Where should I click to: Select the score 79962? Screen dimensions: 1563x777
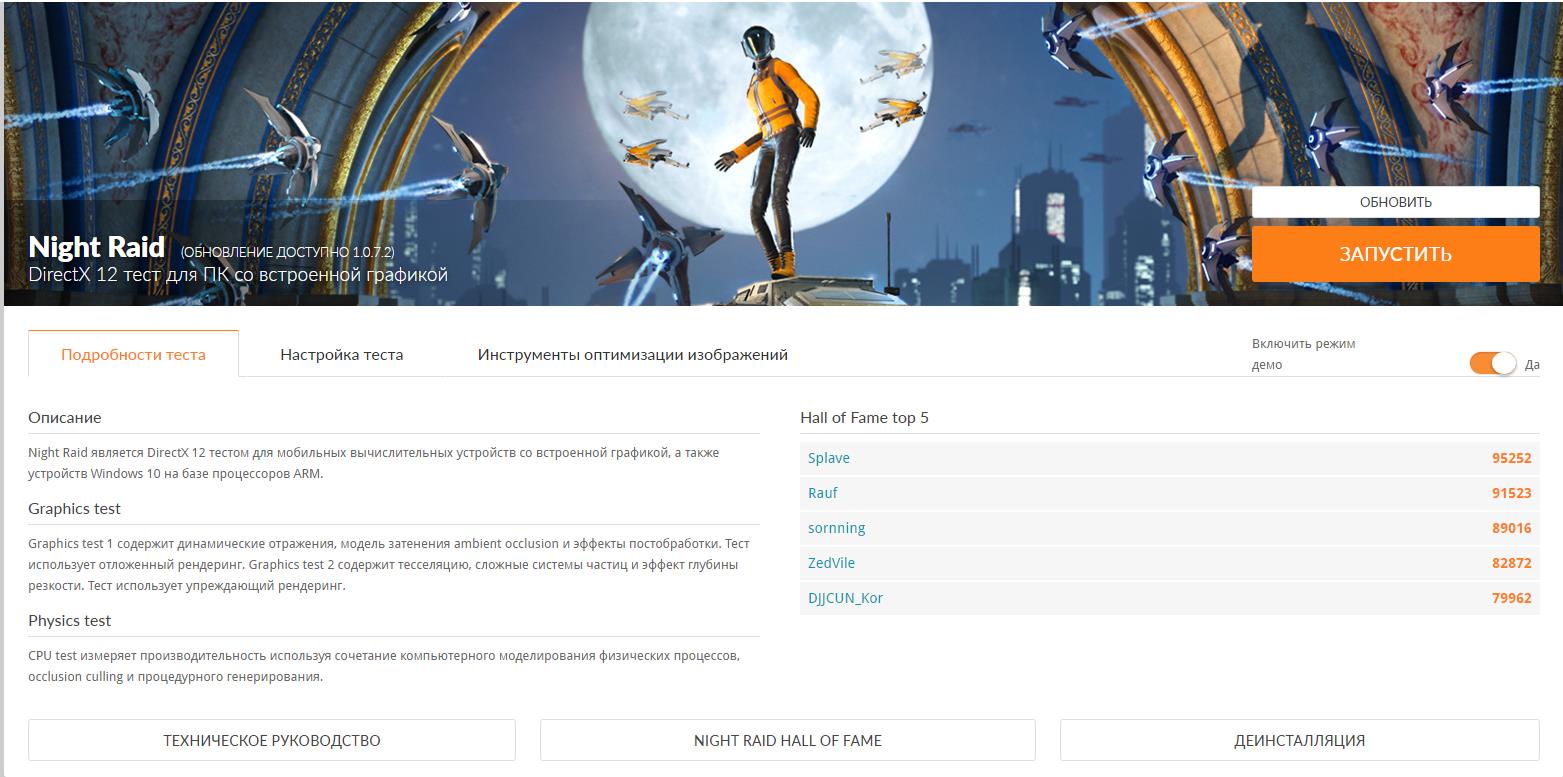click(x=1511, y=598)
